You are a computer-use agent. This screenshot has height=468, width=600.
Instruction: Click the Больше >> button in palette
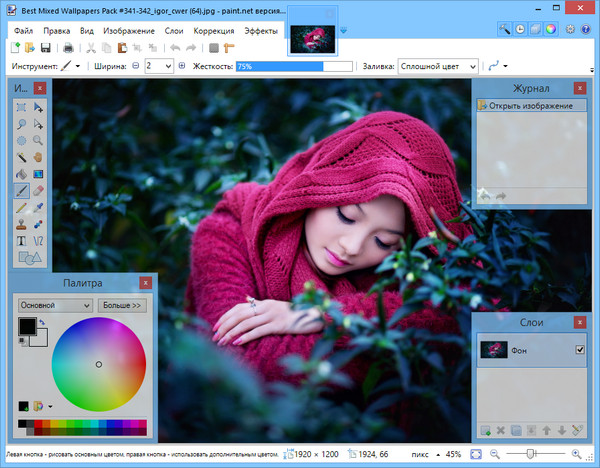[122, 304]
